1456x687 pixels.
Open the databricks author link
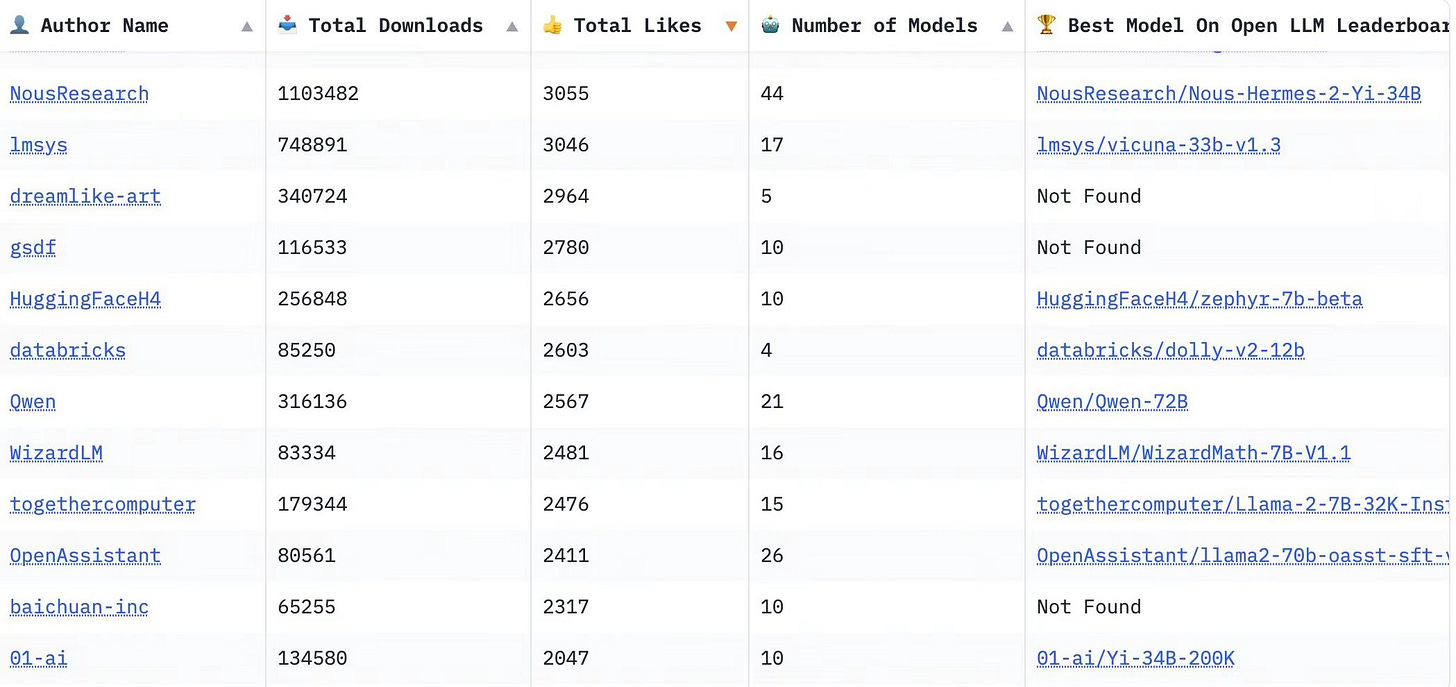tap(68, 350)
